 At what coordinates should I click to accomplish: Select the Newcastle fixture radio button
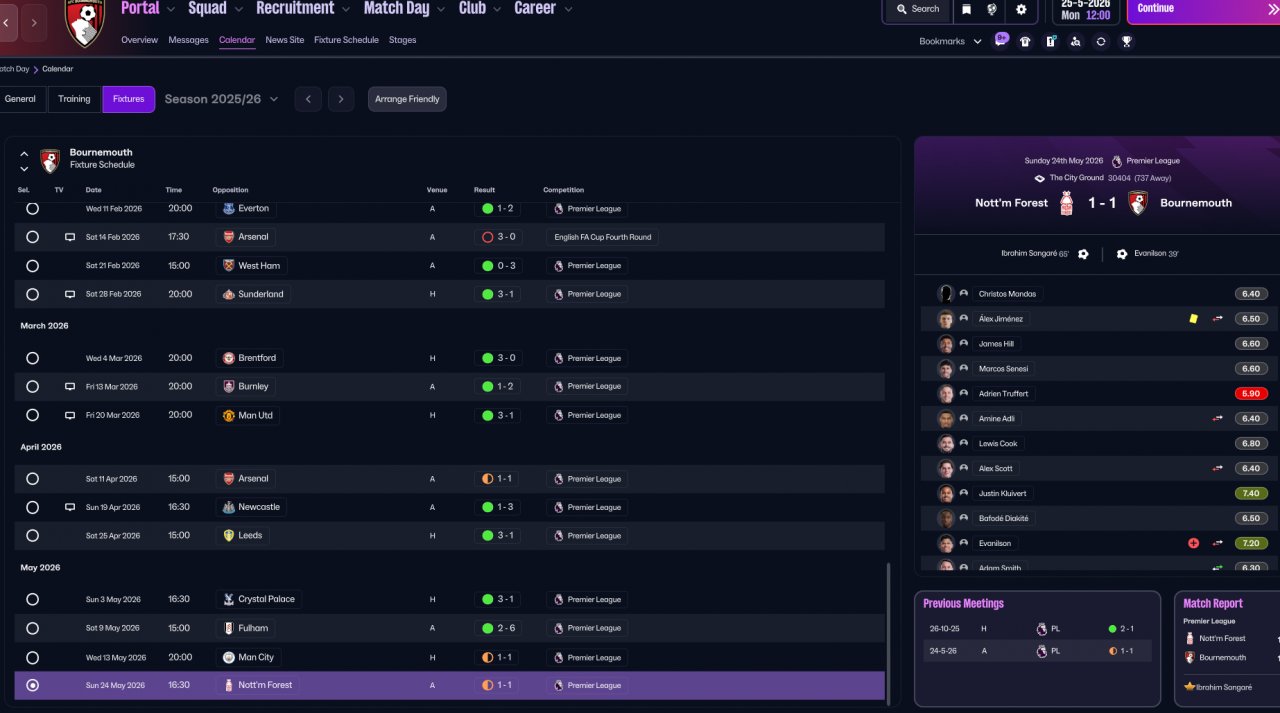coord(32,507)
